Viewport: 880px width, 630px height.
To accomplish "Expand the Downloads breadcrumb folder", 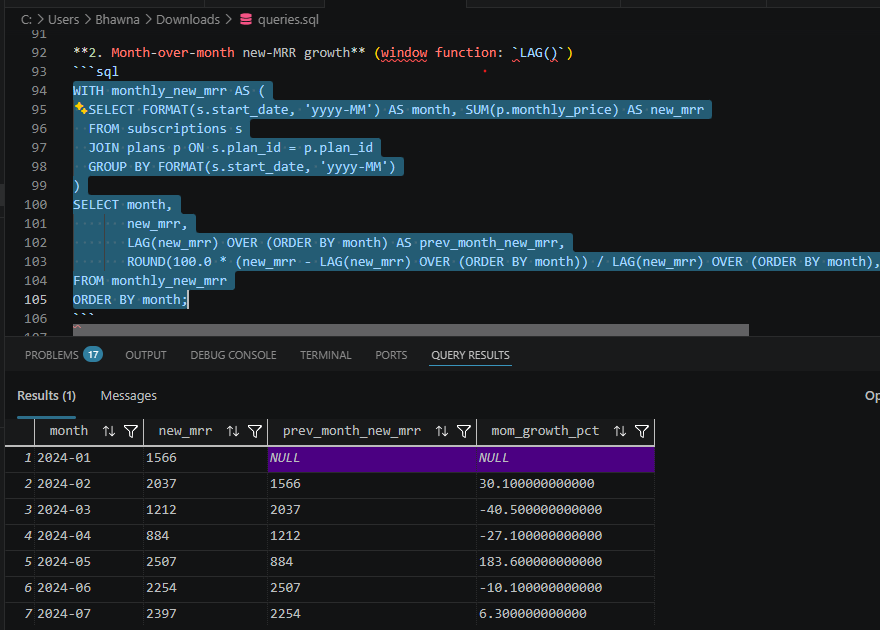I will pos(188,20).
